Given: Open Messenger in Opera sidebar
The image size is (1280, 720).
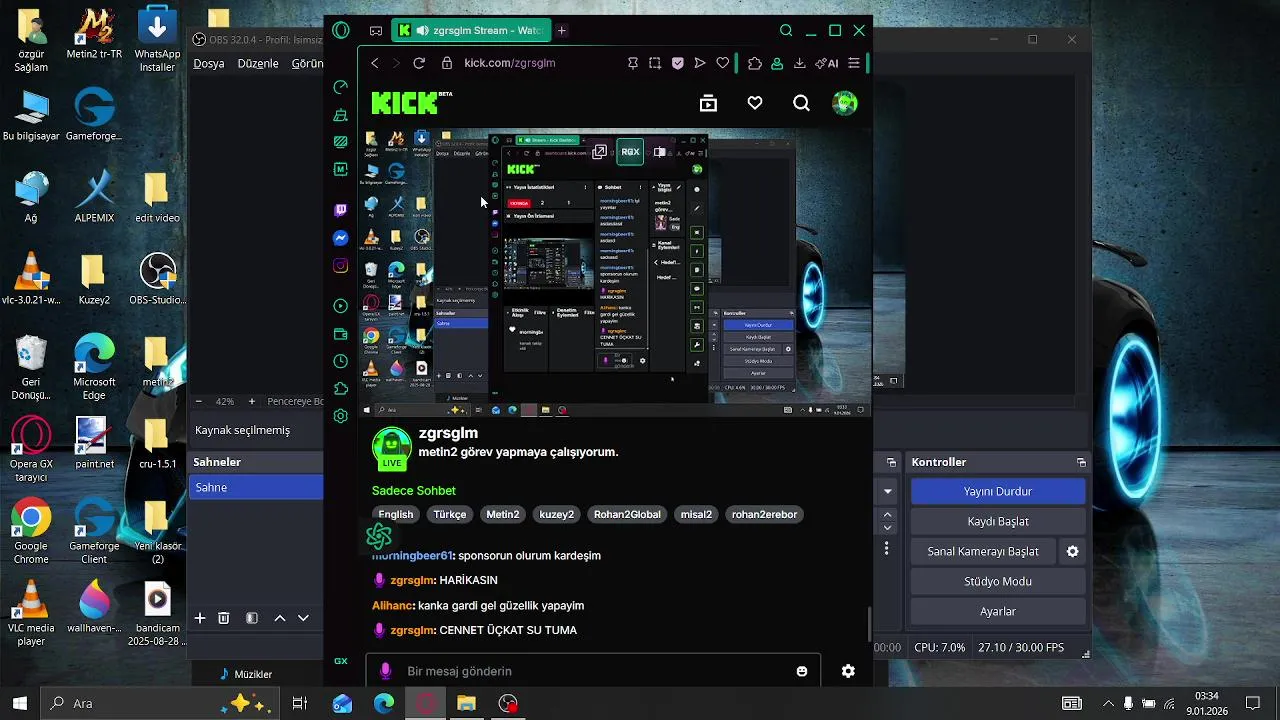Looking at the screenshot, I should pyautogui.click(x=341, y=238).
